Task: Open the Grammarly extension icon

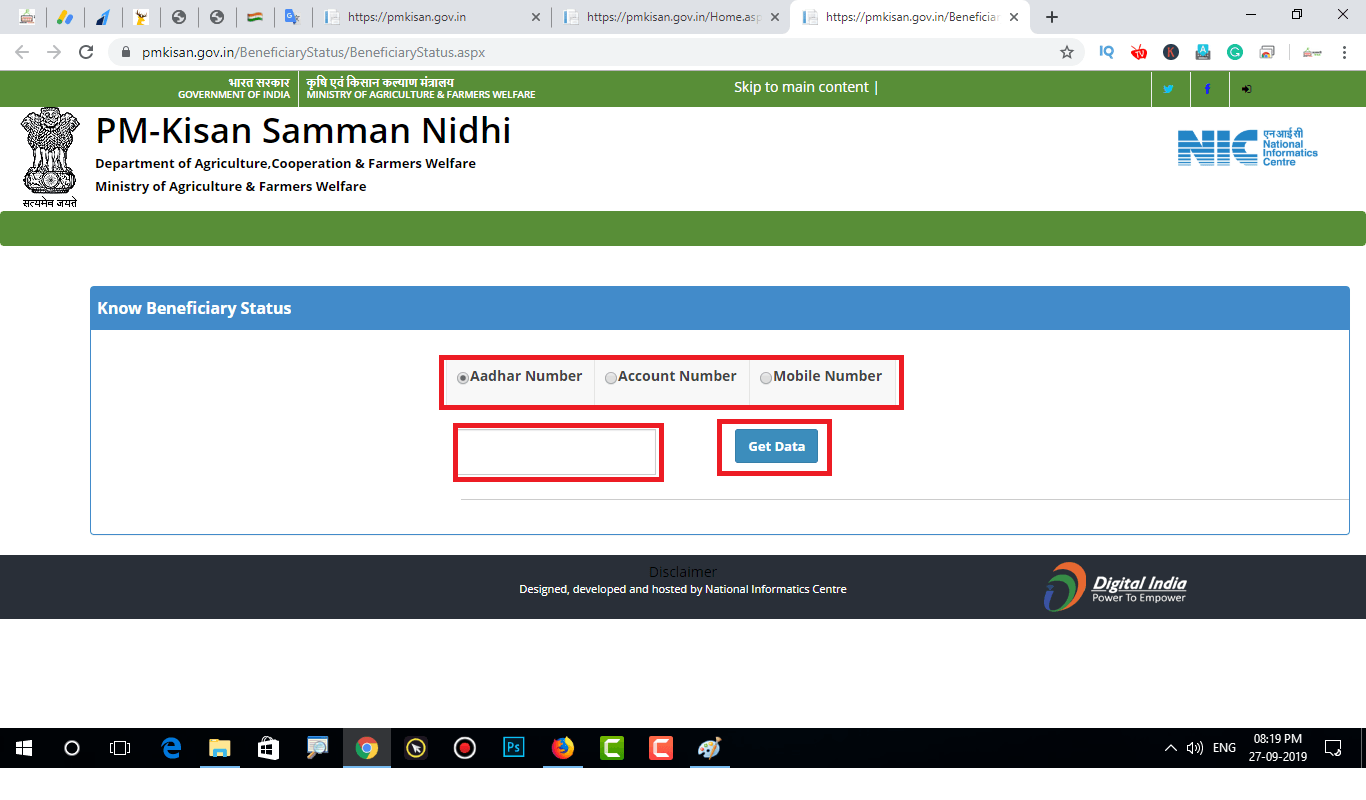Action: [1235, 52]
